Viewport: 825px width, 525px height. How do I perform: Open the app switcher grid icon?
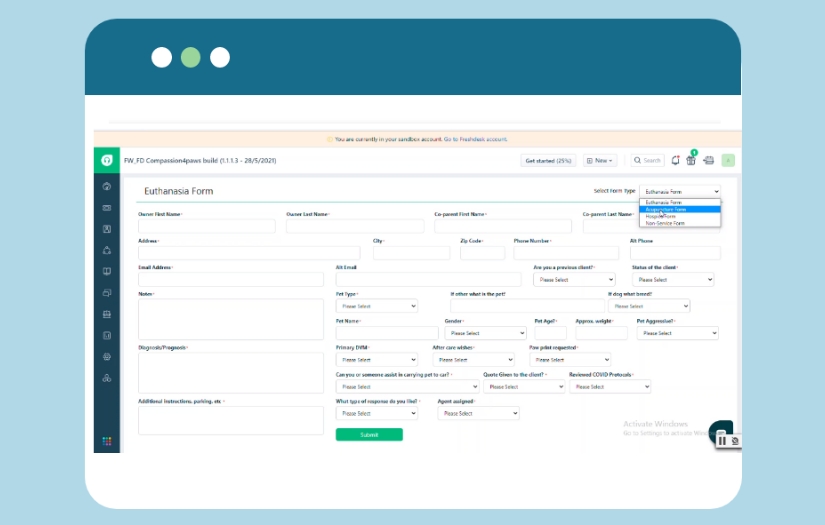pyautogui.click(x=107, y=441)
